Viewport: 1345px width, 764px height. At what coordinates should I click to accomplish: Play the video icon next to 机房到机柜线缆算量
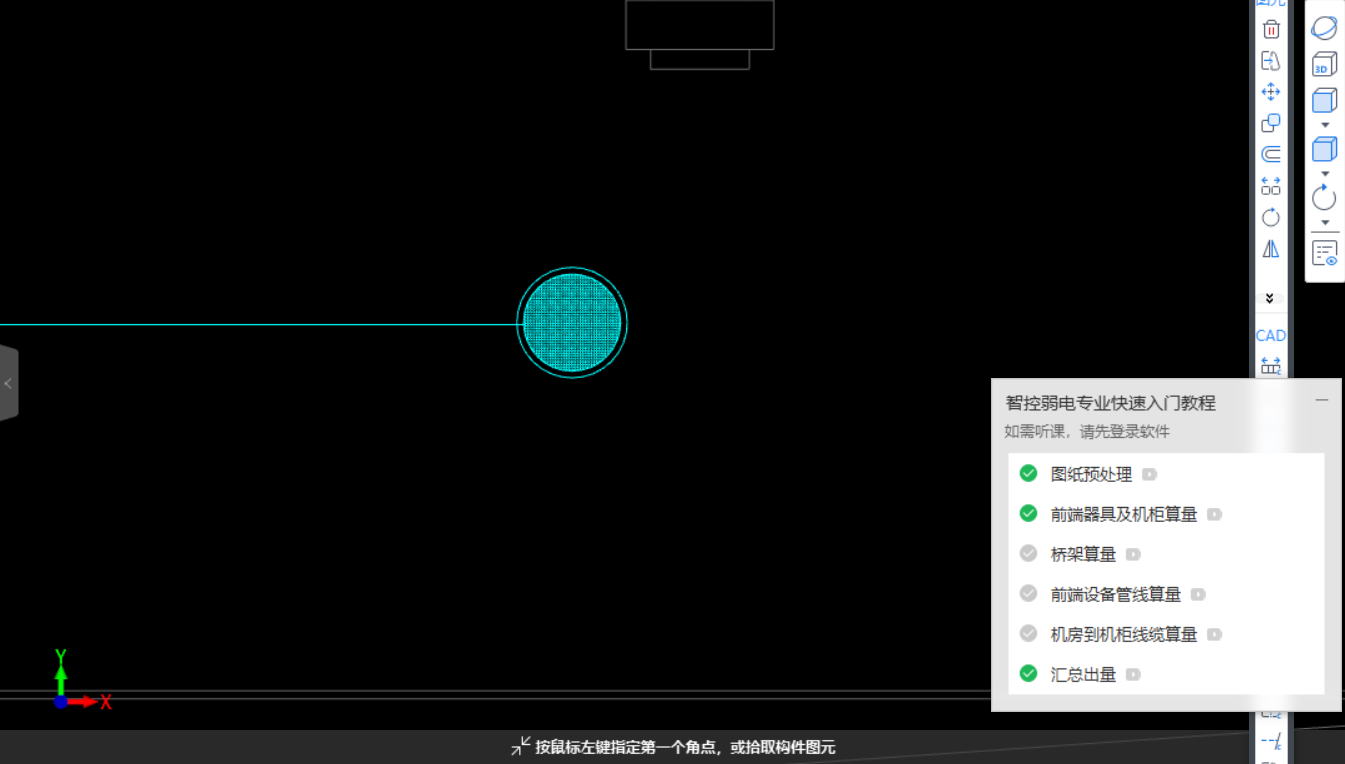1214,634
